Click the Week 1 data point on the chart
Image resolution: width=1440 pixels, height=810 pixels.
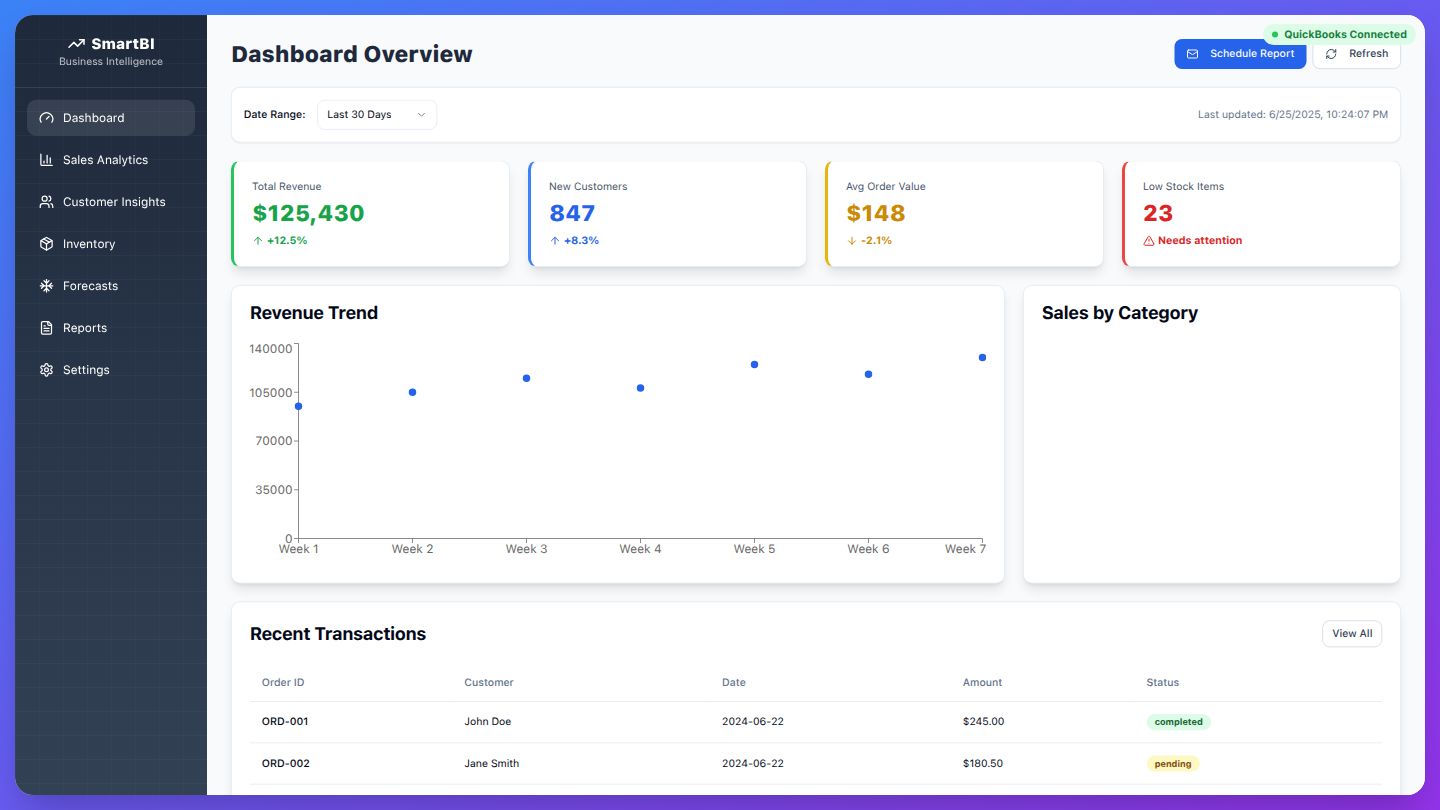coord(298,406)
